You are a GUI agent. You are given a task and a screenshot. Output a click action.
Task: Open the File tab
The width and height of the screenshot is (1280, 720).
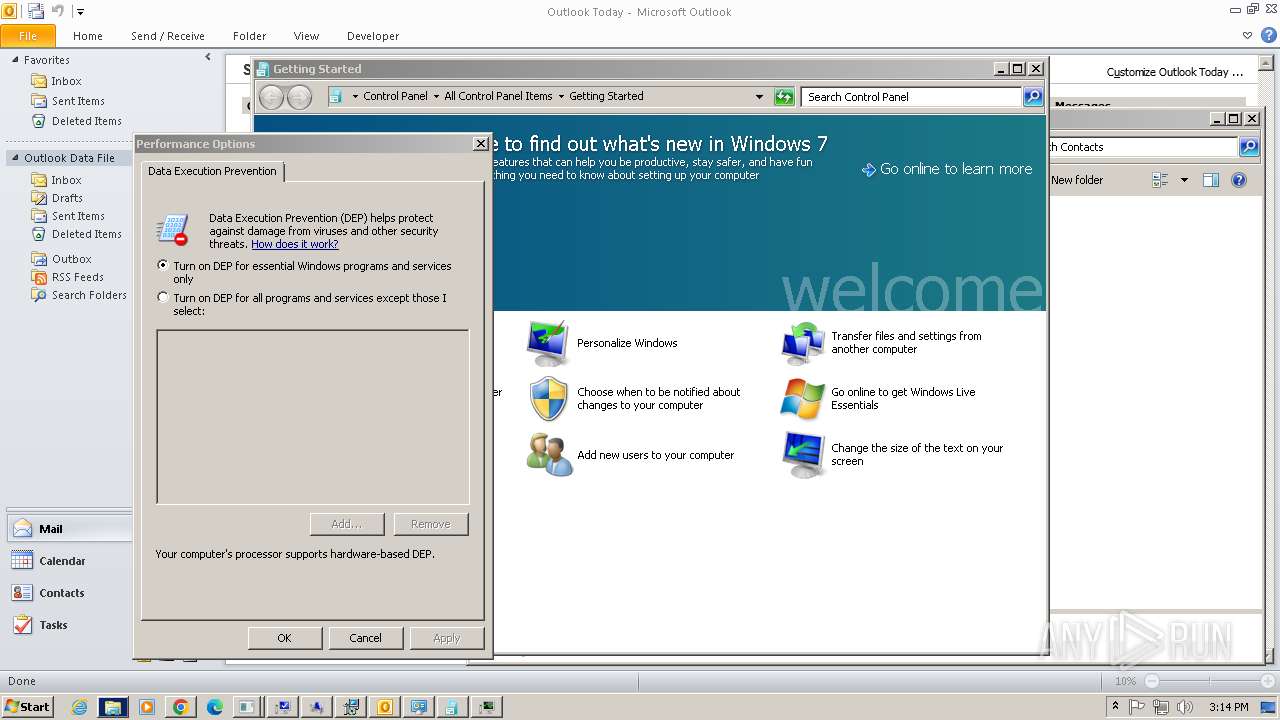point(28,36)
